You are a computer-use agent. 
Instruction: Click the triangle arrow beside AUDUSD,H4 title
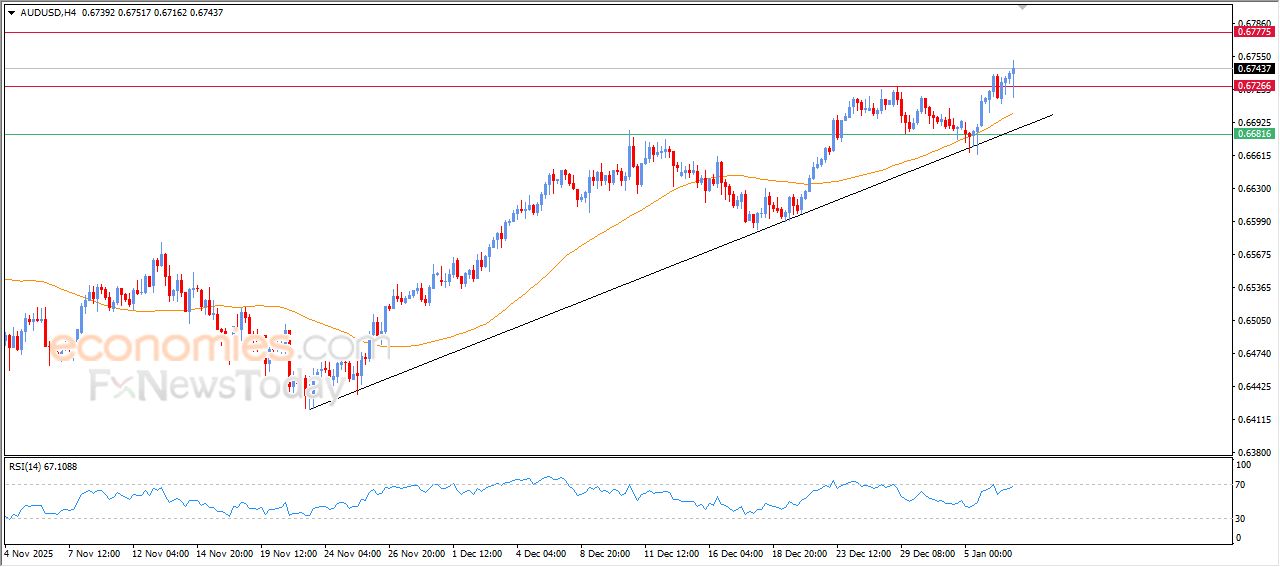(11, 13)
